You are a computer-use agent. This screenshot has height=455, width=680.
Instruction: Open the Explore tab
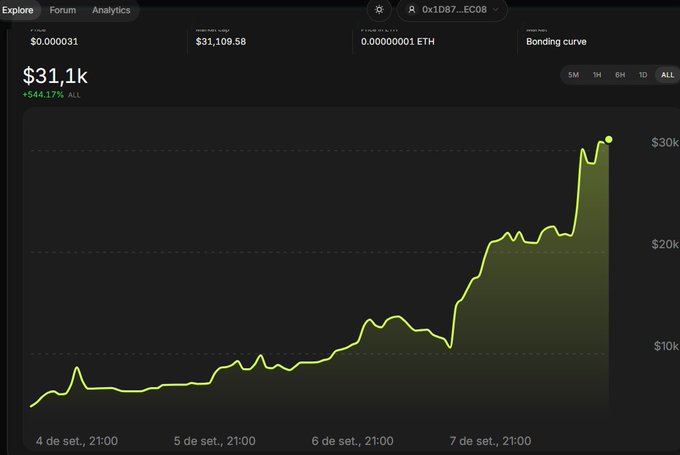(18, 10)
